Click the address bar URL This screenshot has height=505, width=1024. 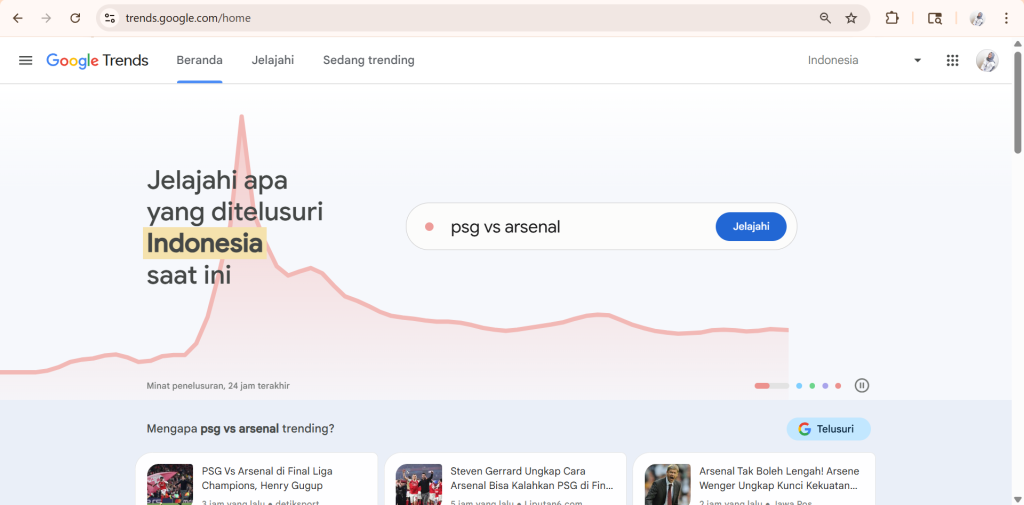[188, 18]
